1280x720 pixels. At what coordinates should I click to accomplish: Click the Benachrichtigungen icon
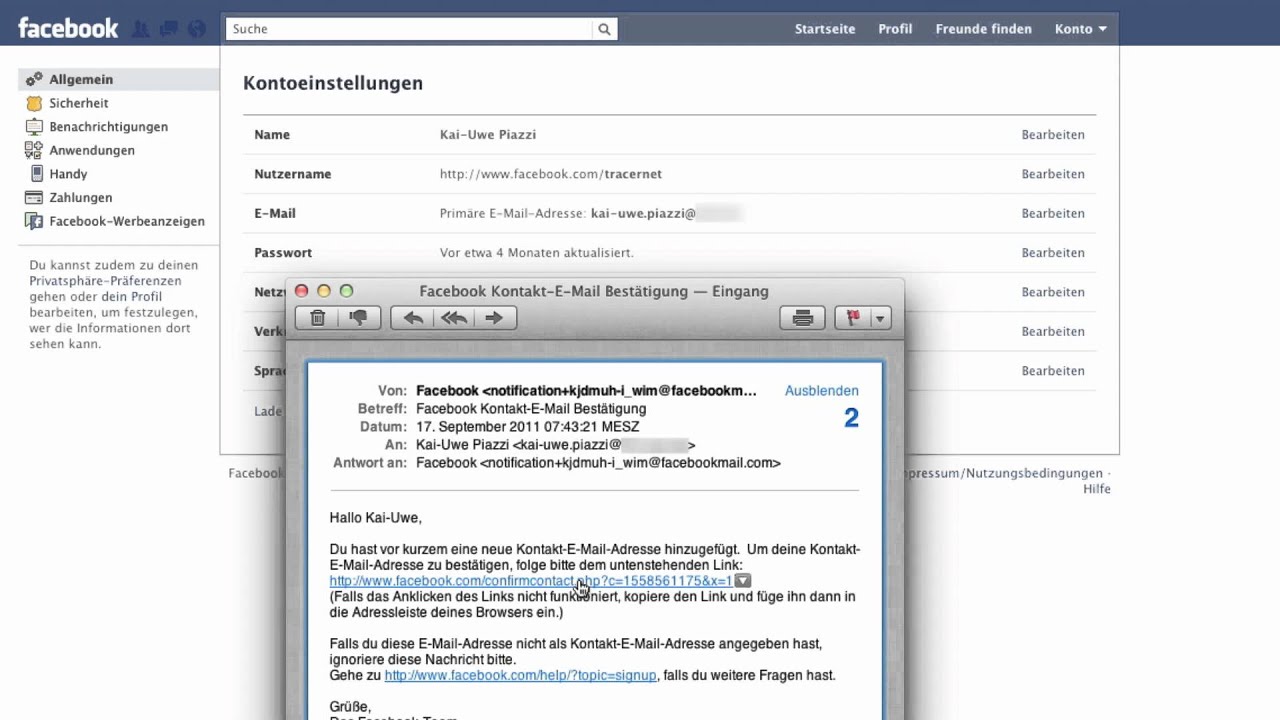(x=34, y=127)
